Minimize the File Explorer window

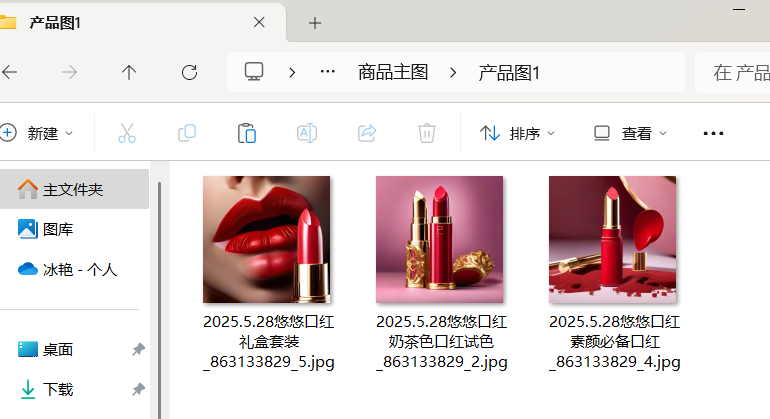click(739, 9)
